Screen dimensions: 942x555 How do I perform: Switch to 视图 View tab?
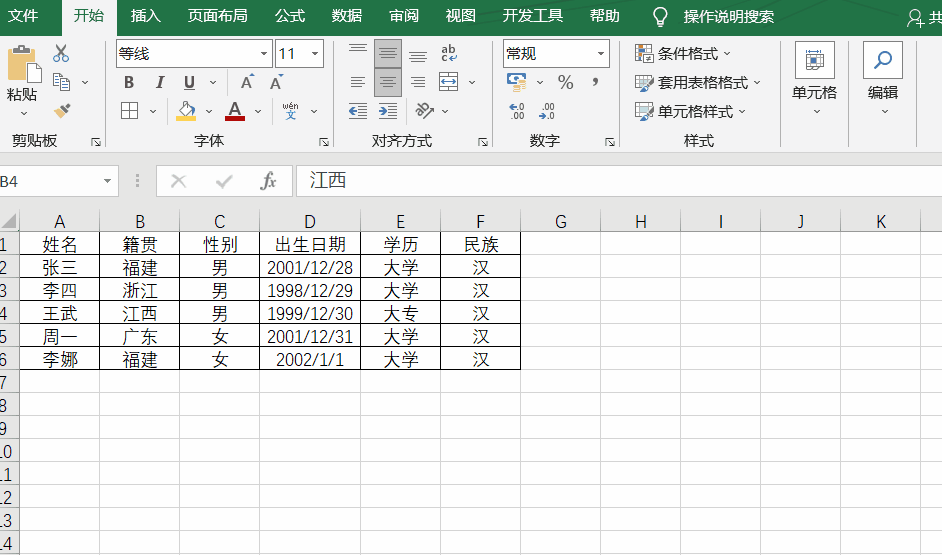[x=460, y=16]
